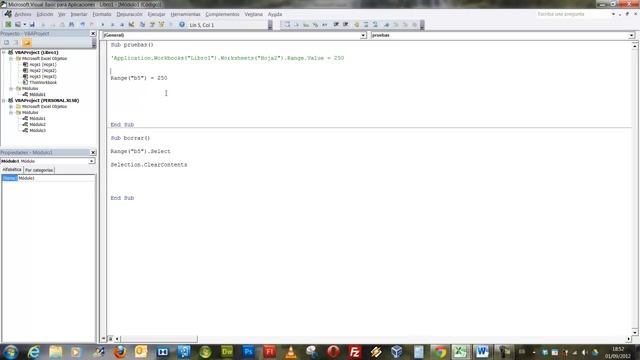The height and width of the screenshot is (360, 640).
Task: Open the Depuración menu
Action: click(129, 14)
